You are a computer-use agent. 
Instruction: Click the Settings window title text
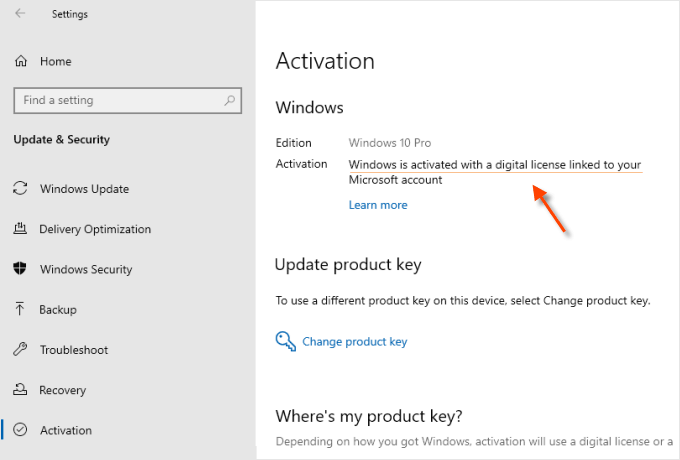point(70,14)
